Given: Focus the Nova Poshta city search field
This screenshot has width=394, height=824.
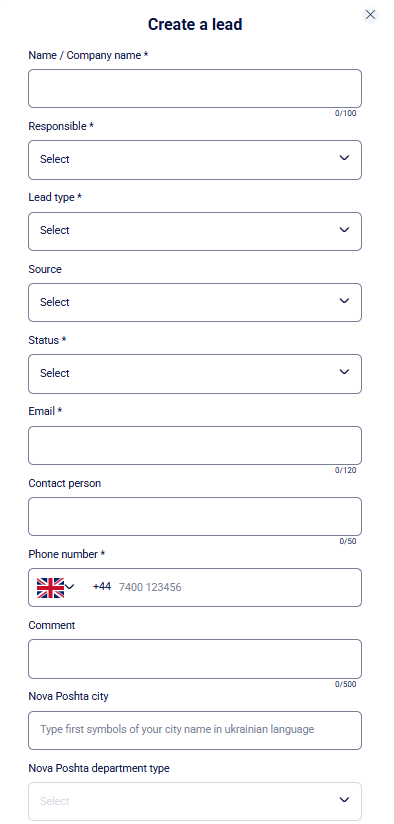Looking at the screenshot, I should [195, 730].
